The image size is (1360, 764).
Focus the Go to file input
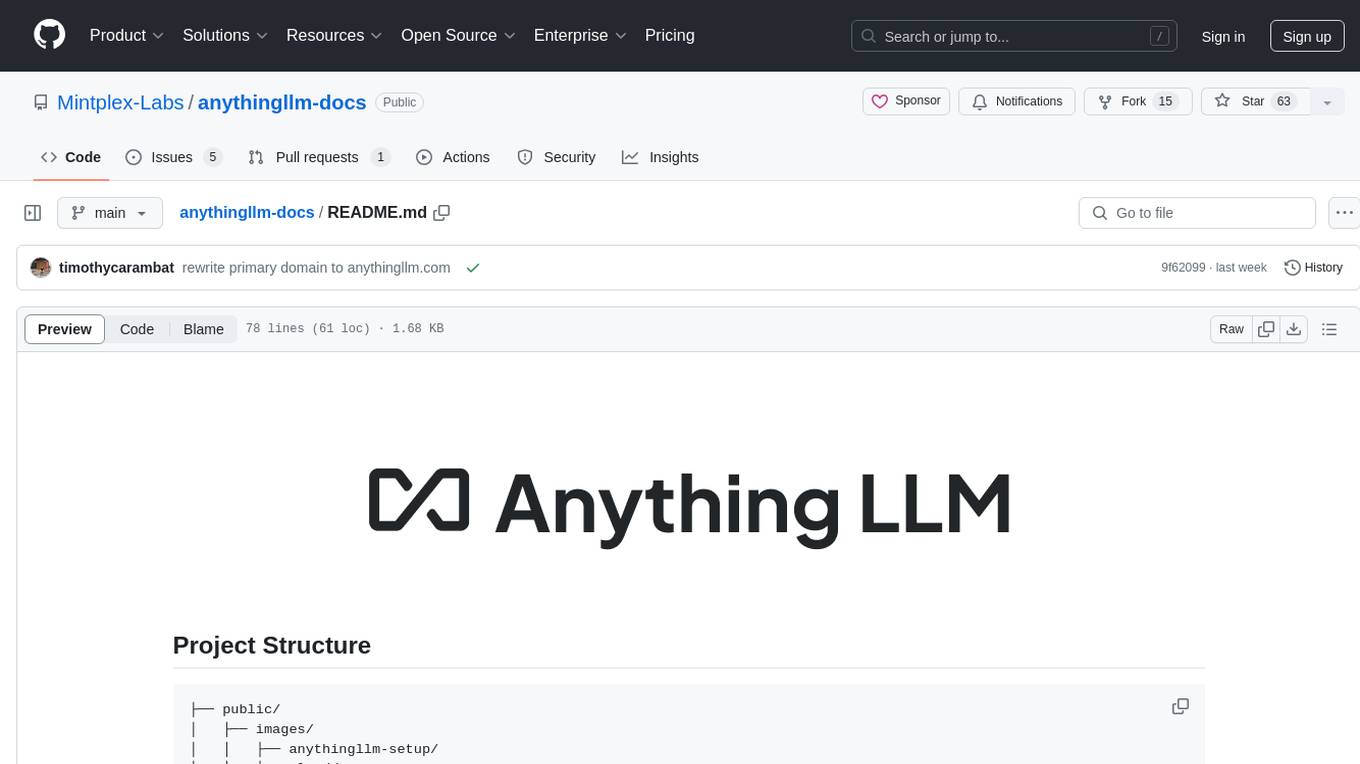point(1197,213)
